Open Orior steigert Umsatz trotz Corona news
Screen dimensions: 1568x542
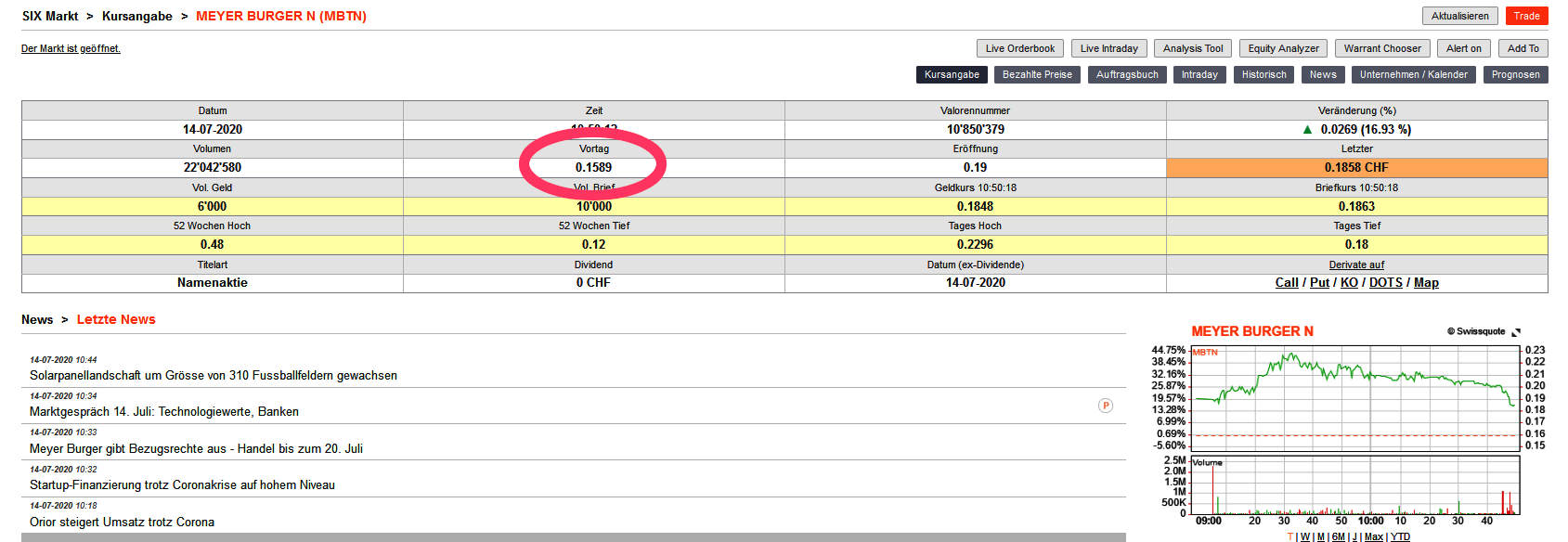[x=122, y=522]
